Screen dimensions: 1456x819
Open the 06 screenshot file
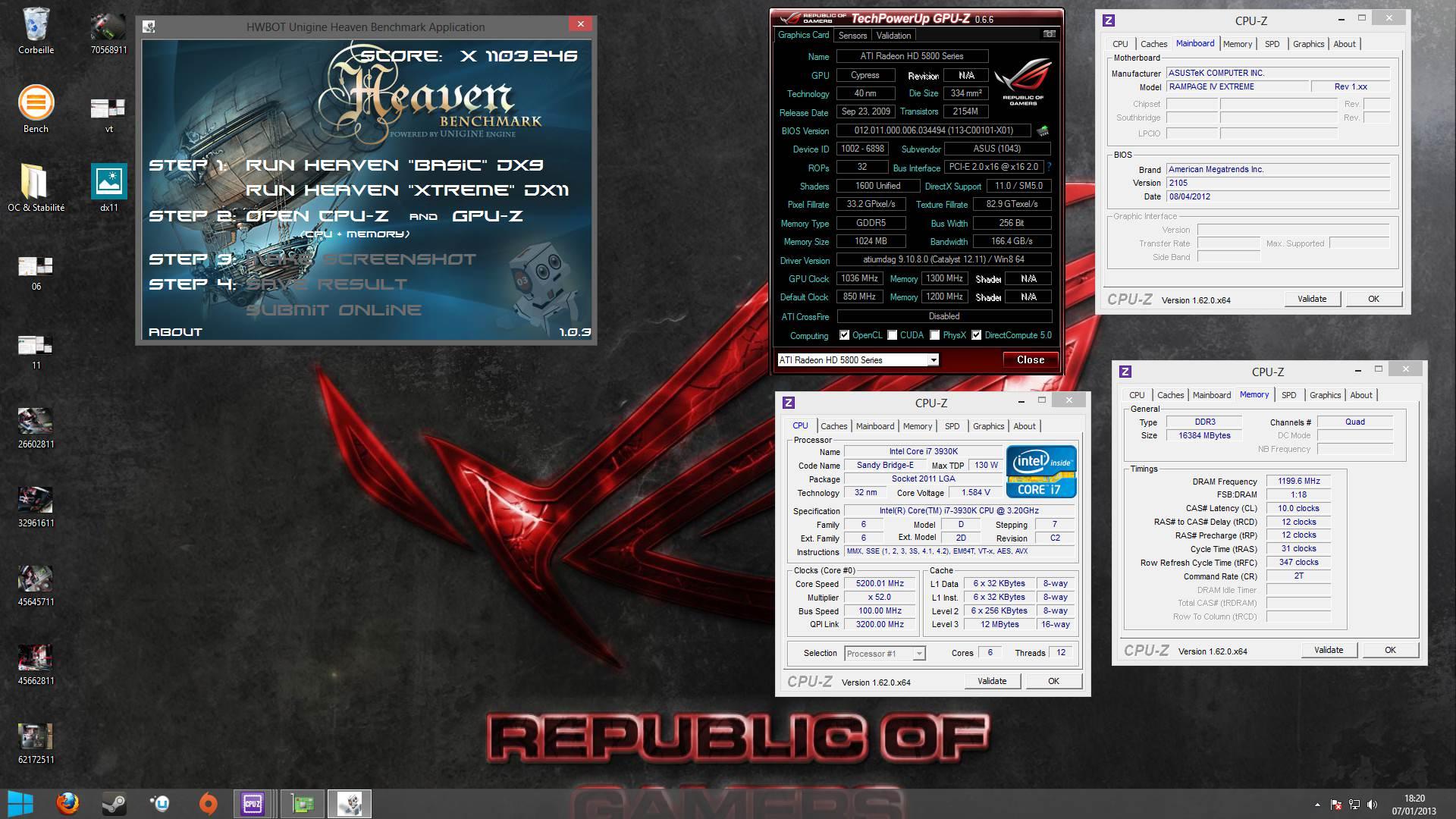[36, 273]
